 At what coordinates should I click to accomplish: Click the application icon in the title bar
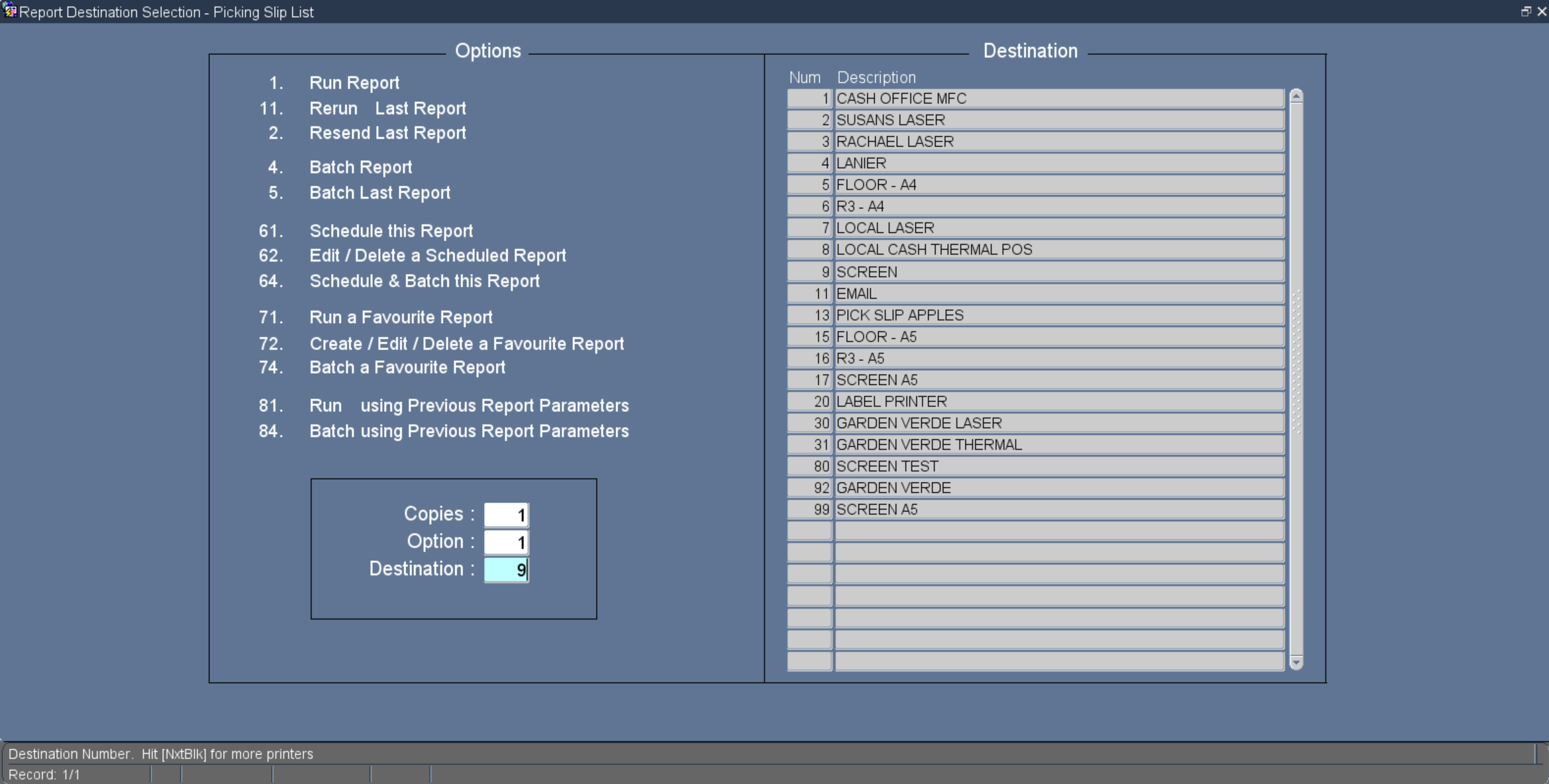coord(9,11)
